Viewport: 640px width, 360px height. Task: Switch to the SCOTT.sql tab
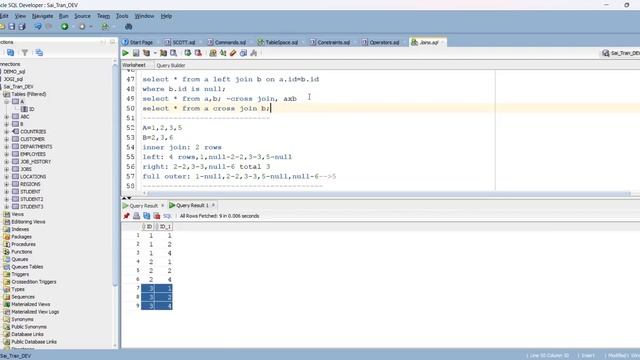pyautogui.click(x=180, y=42)
